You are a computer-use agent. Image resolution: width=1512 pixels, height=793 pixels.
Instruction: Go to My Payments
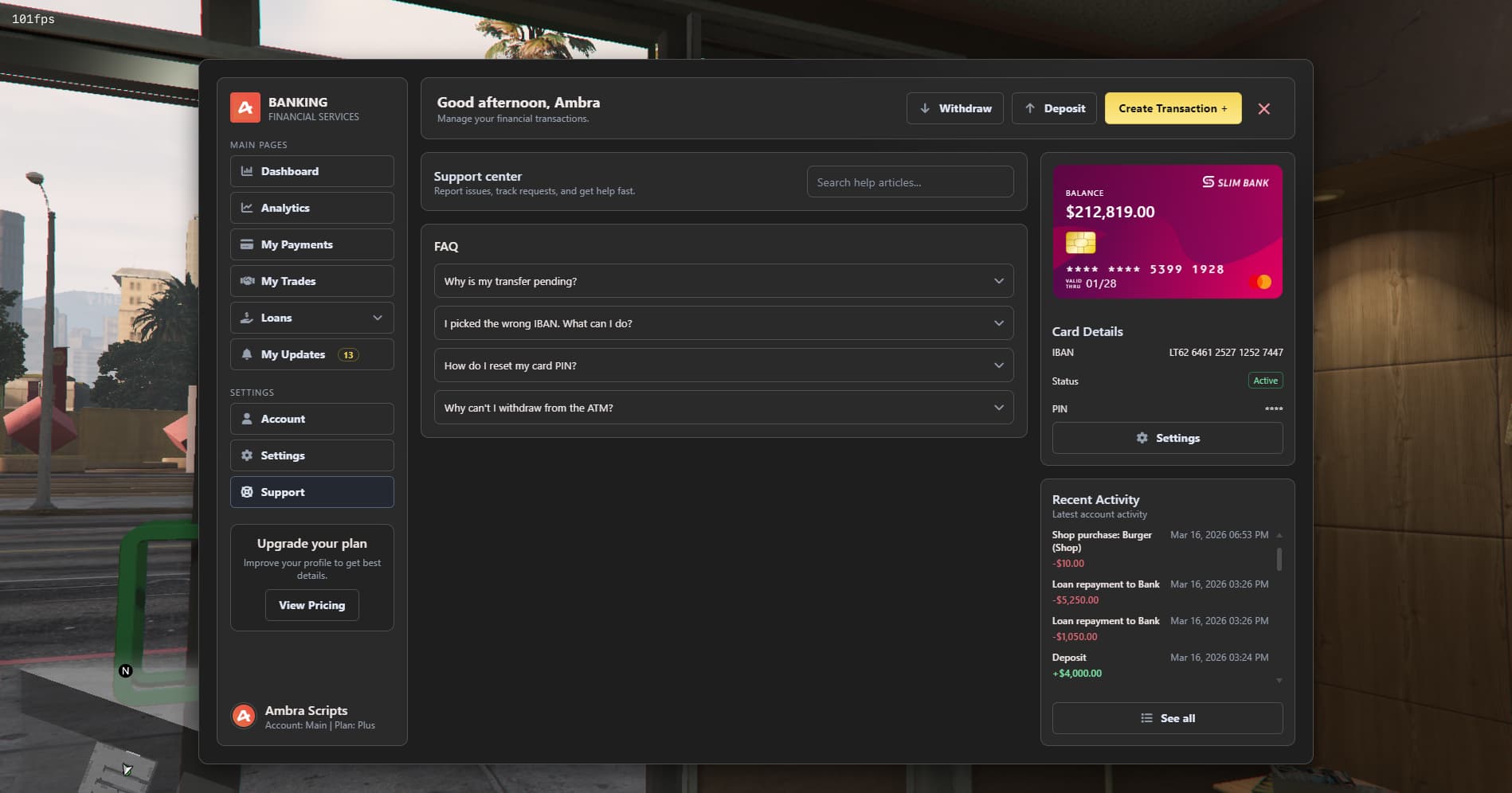[x=311, y=244]
